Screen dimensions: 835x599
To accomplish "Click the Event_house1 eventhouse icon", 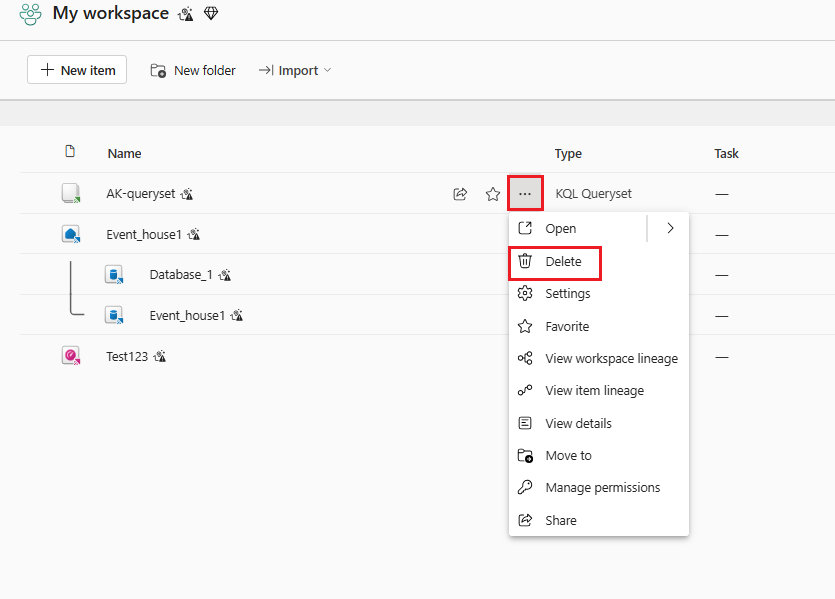I will click(x=71, y=234).
